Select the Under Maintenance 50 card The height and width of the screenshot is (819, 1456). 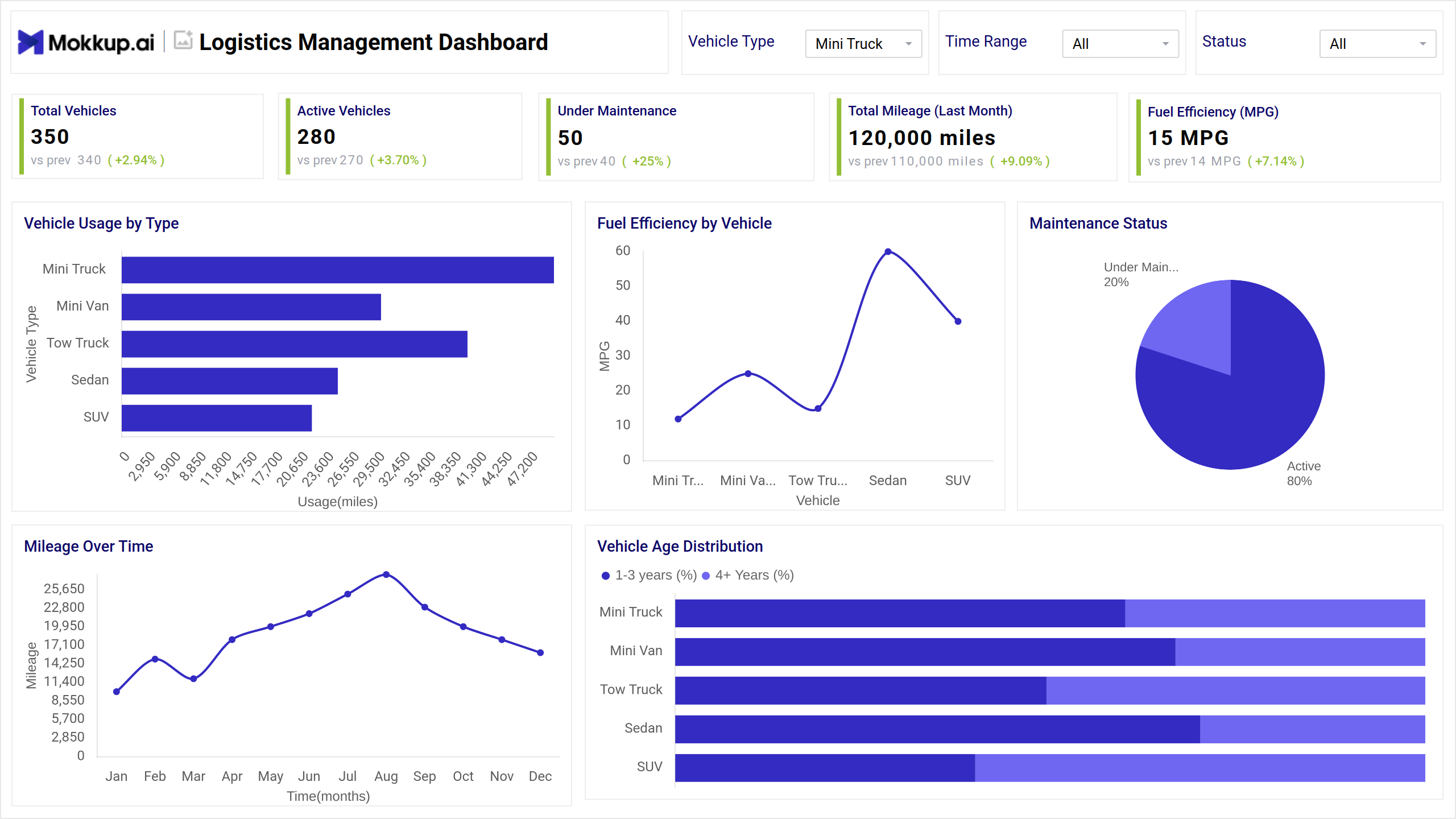tap(676, 137)
